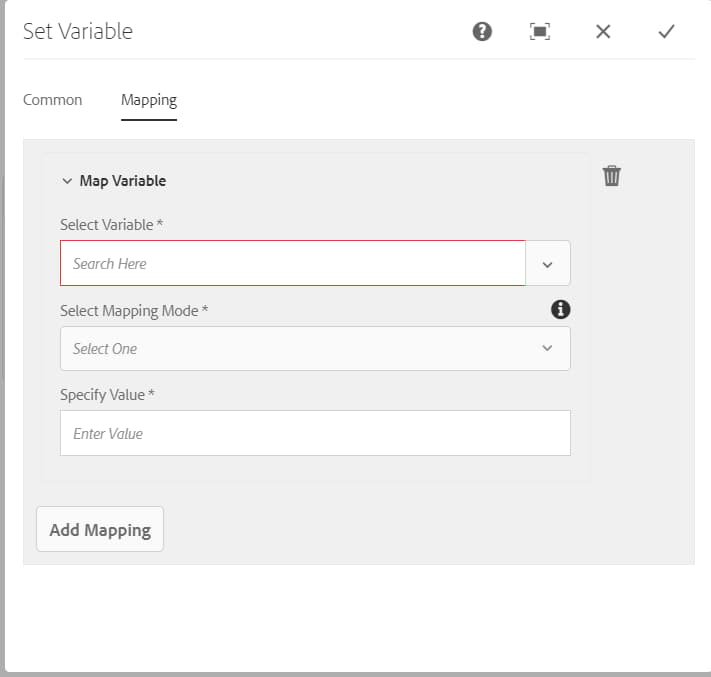Open the help for Set Variable
The width and height of the screenshot is (711, 677).
point(482,31)
